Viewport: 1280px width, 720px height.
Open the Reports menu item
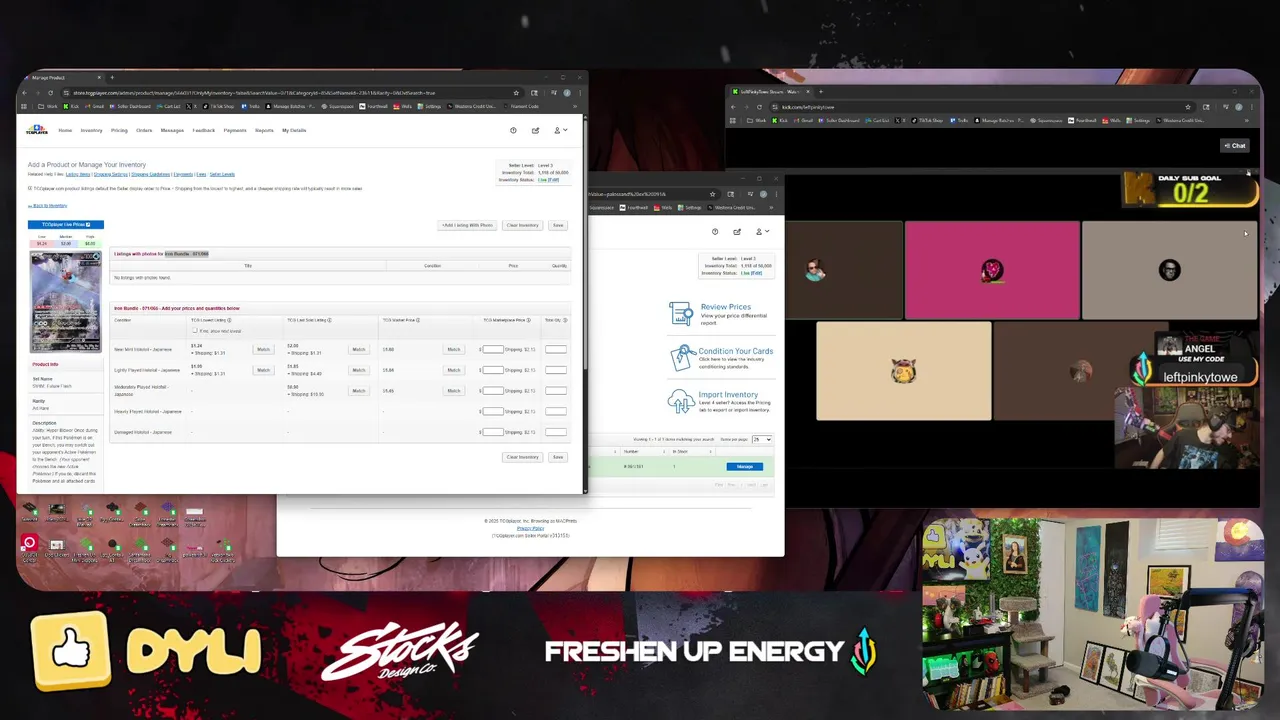(264, 130)
